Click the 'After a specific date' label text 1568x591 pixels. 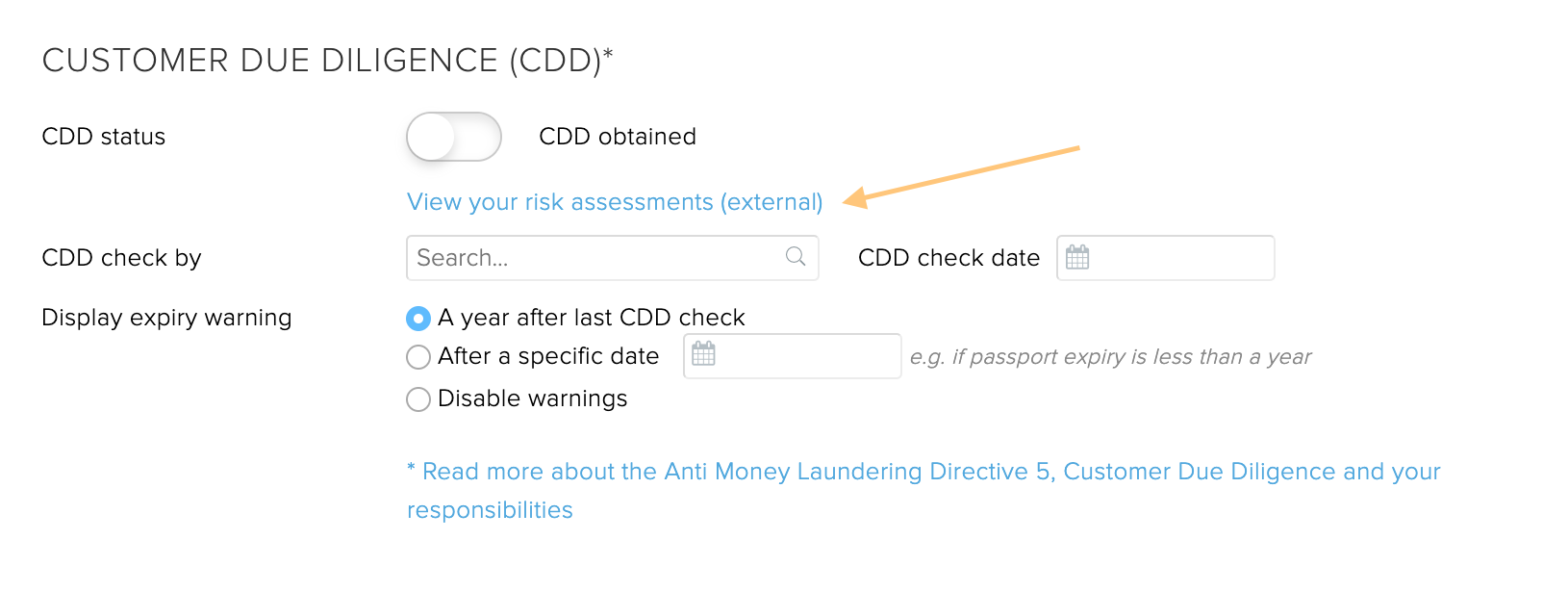coord(548,356)
